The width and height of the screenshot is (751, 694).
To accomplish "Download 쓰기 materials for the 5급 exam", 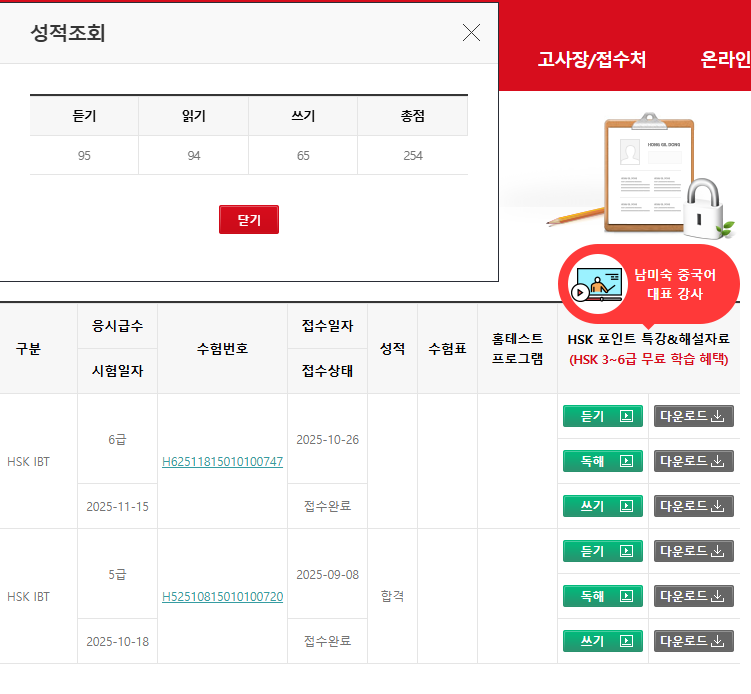I will pos(693,641).
